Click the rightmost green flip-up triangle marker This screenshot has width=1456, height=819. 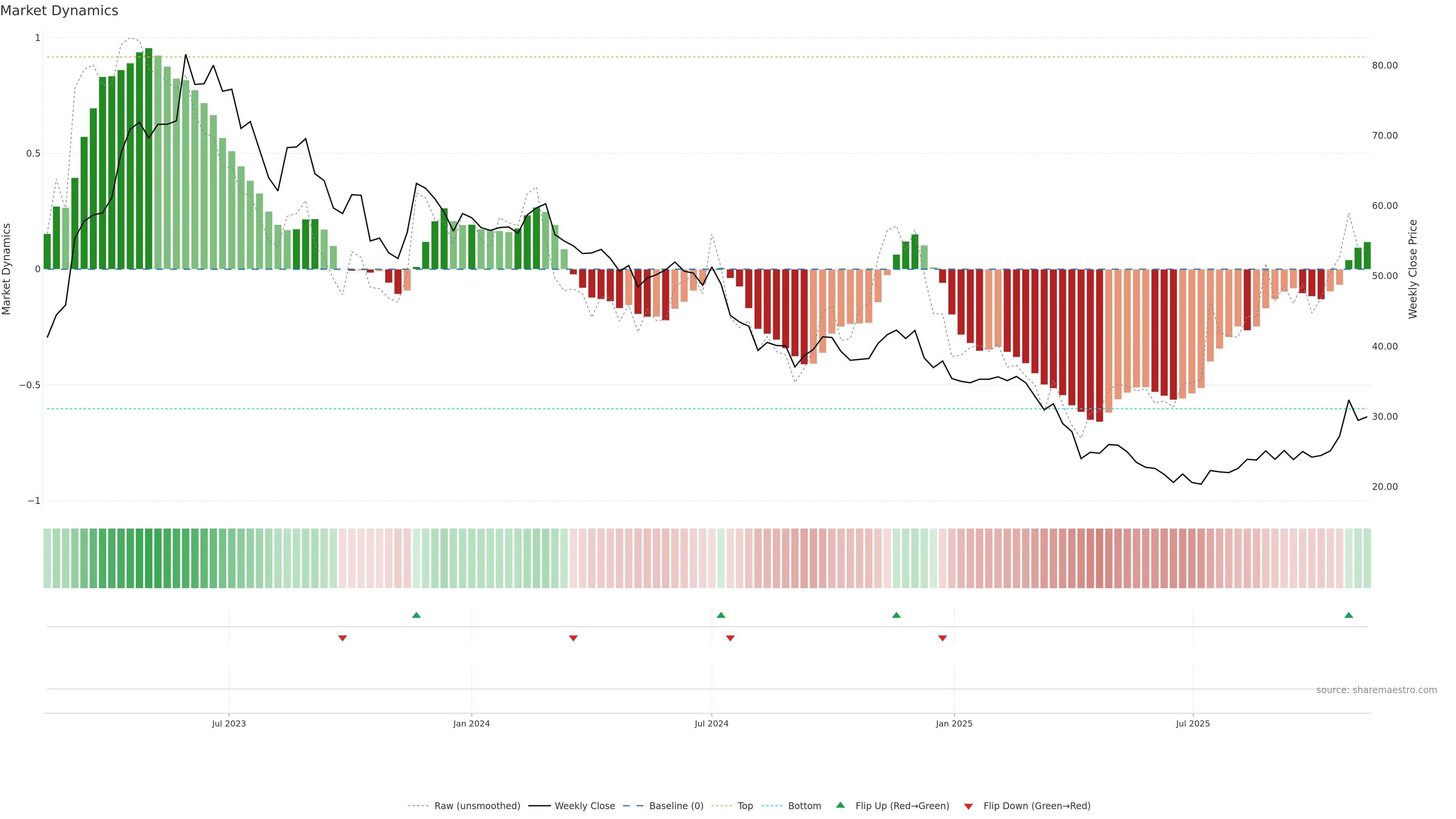(1349, 615)
